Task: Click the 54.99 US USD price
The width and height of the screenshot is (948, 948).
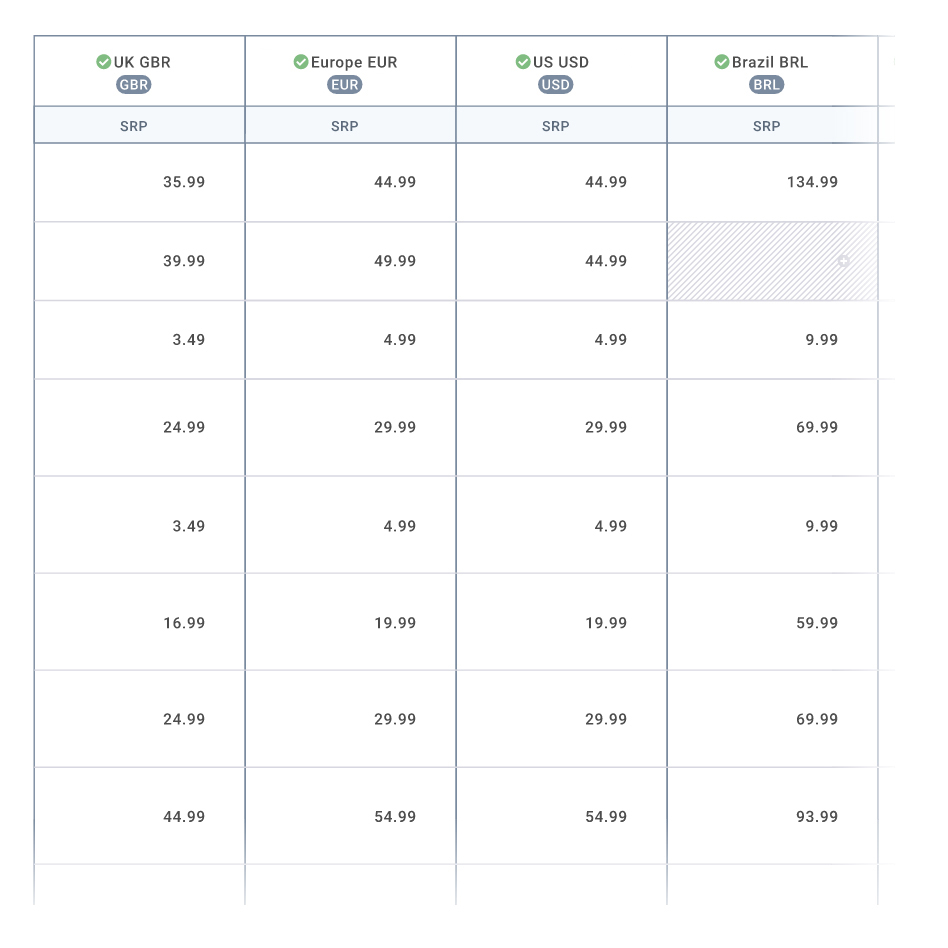Action: click(561, 815)
